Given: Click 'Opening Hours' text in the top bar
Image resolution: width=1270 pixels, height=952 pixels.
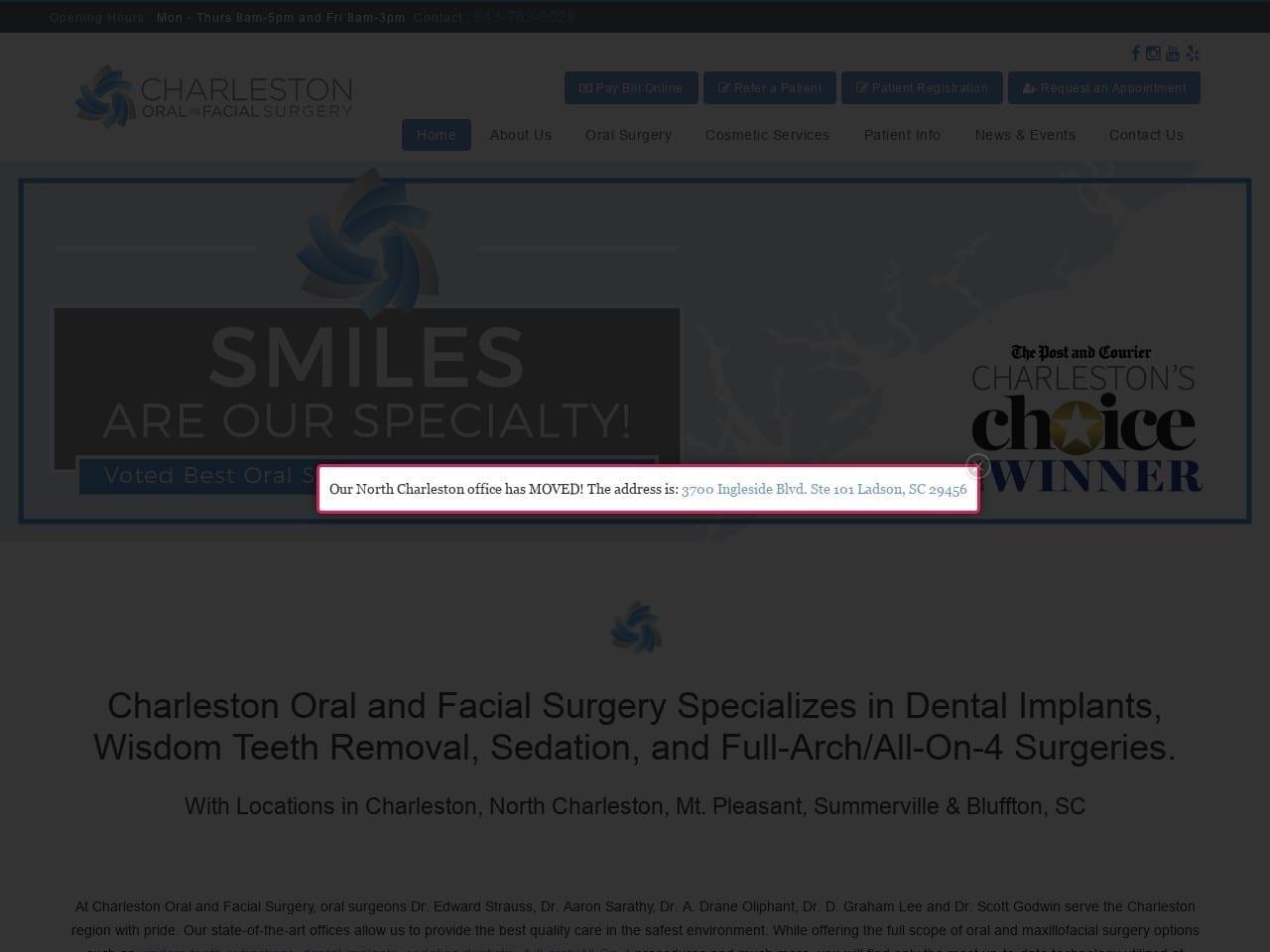Looking at the screenshot, I should [x=96, y=18].
